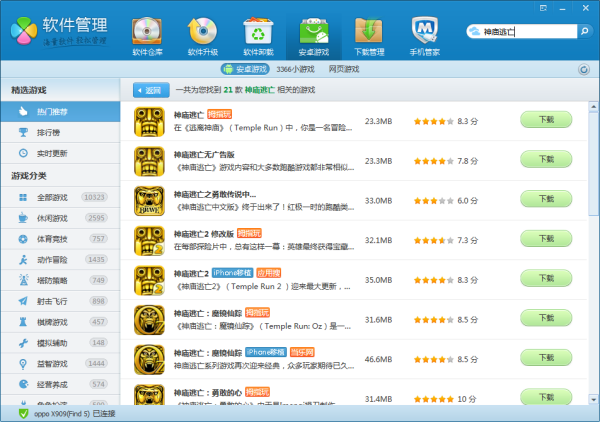Viewport: 600px width, 422px height.
Task: Open the 软件升级 upgrade section
Action: click(x=203, y=37)
